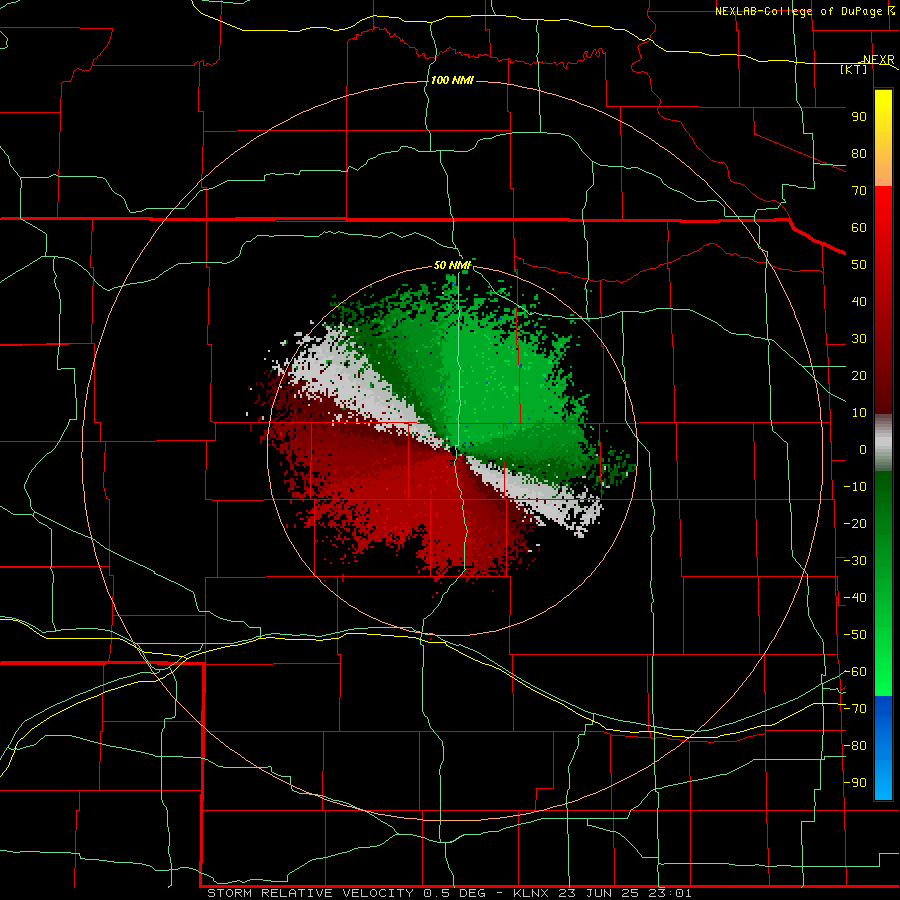Click the NEXR label above the color scale

[878, 60]
